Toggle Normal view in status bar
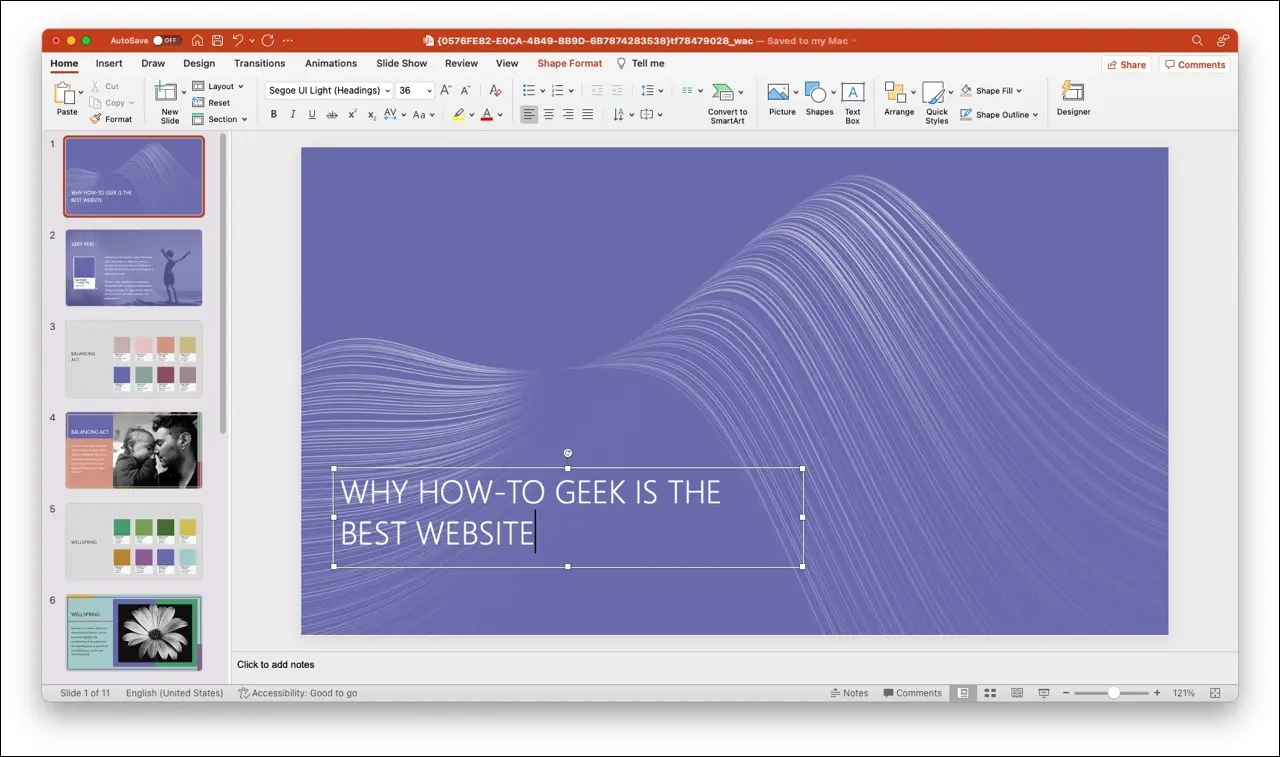This screenshot has height=757, width=1280. 963,693
